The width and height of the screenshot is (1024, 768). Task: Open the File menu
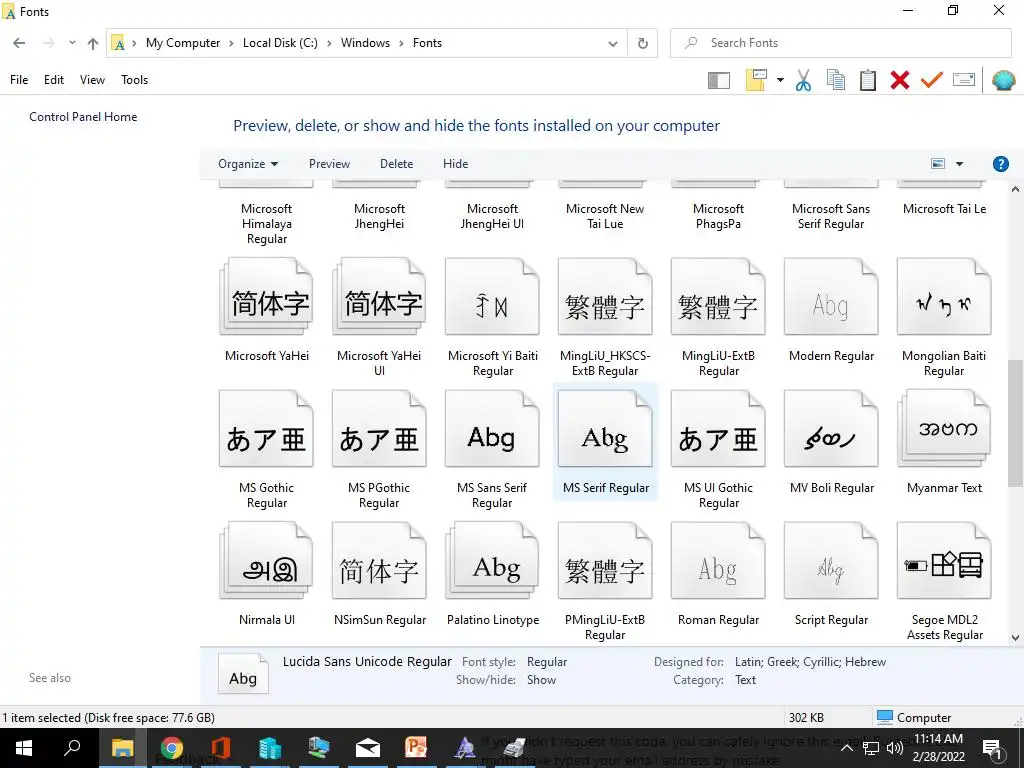click(x=19, y=80)
